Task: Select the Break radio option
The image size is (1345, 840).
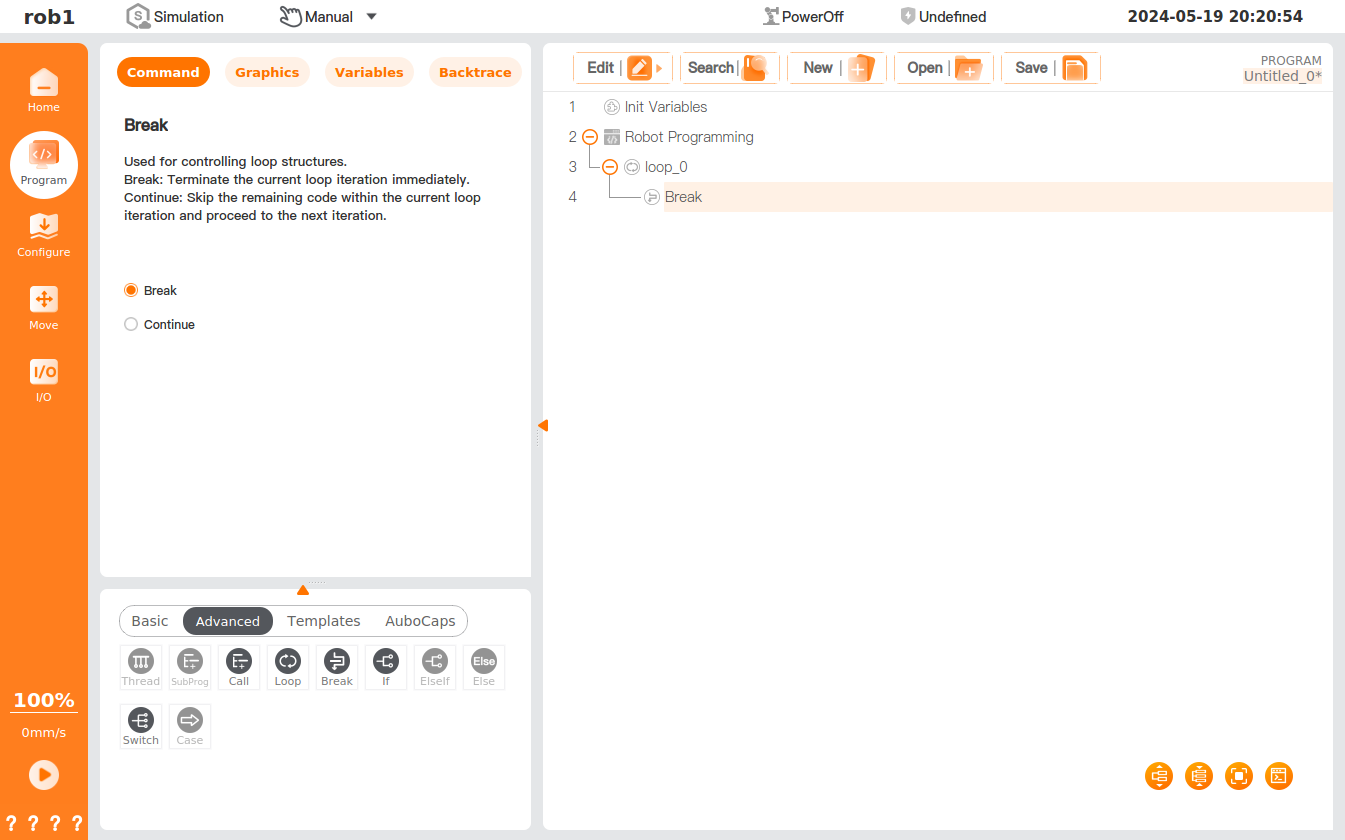Action: pyautogui.click(x=131, y=291)
